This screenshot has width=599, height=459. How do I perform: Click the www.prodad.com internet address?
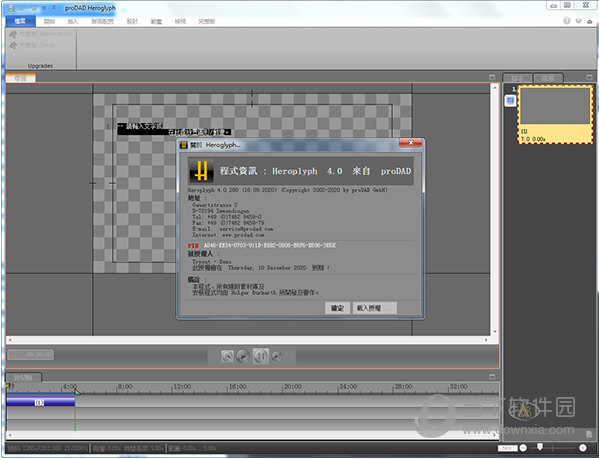pos(243,235)
